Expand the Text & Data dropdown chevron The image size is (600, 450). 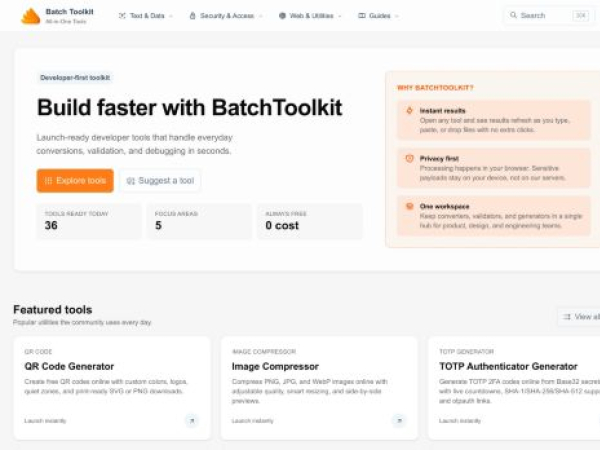click(x=171, y=16)
